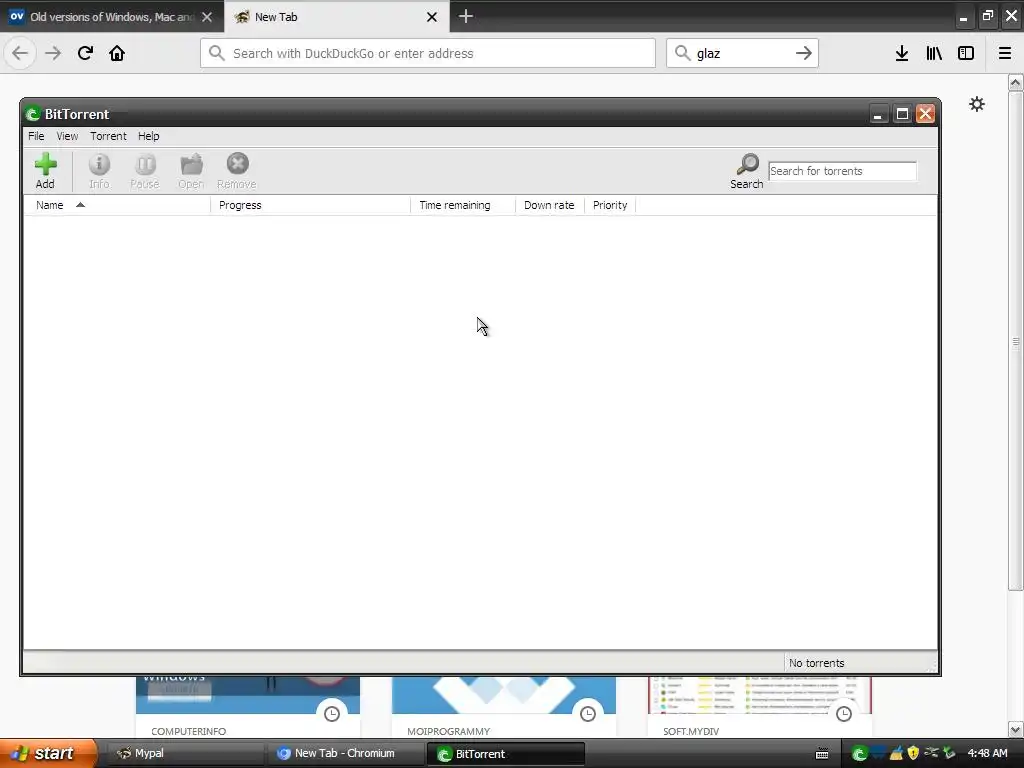This screenshot has height=768, width=1024.
Task: Click the Down rate column header
Action: [549, 205]
